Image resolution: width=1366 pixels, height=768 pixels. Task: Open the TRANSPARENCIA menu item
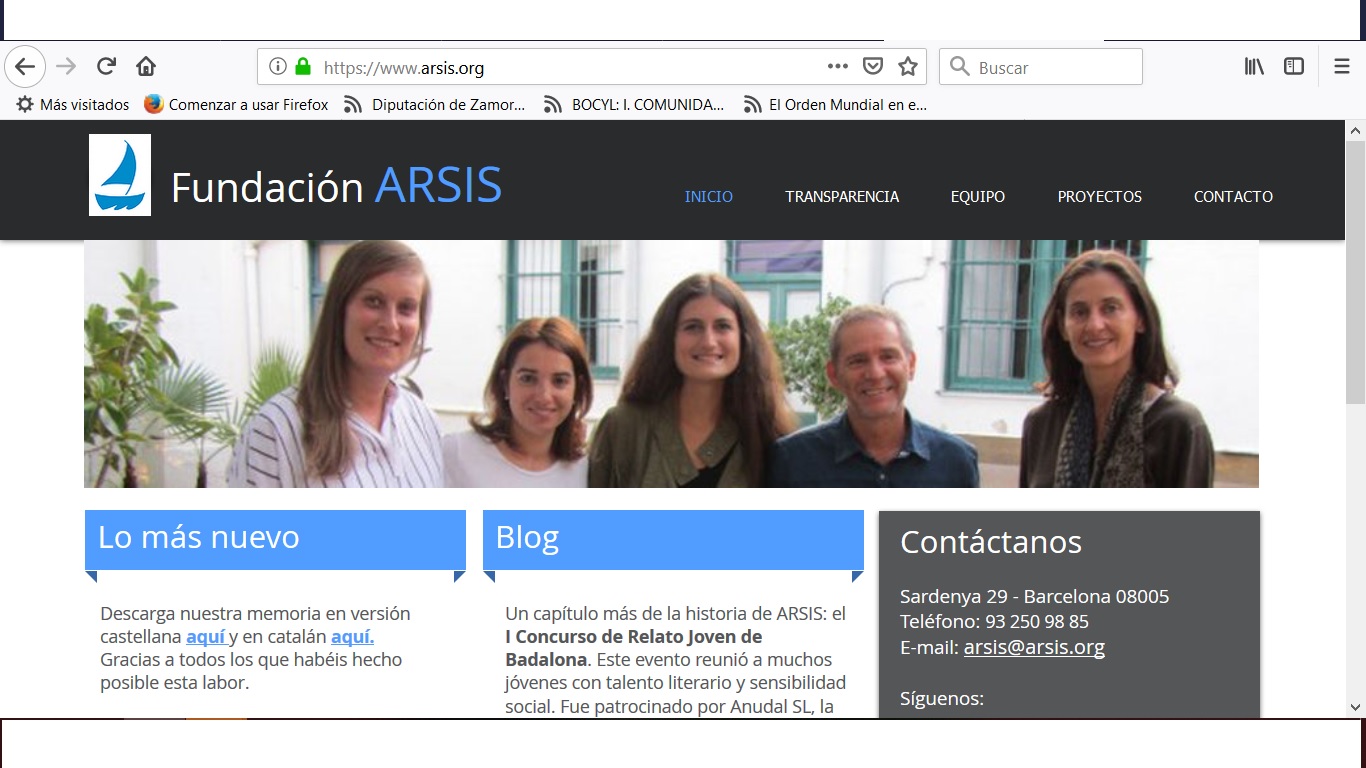click(842, 197)
